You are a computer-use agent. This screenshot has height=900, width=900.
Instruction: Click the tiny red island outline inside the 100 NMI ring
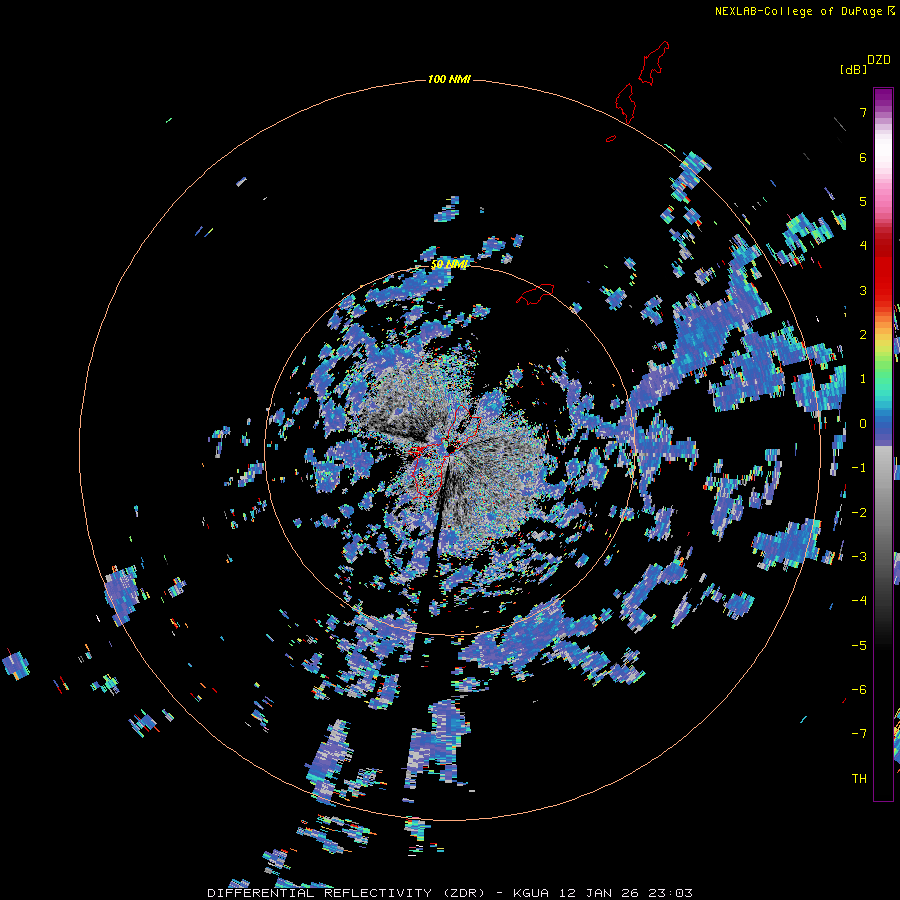(x=611, y=138)
